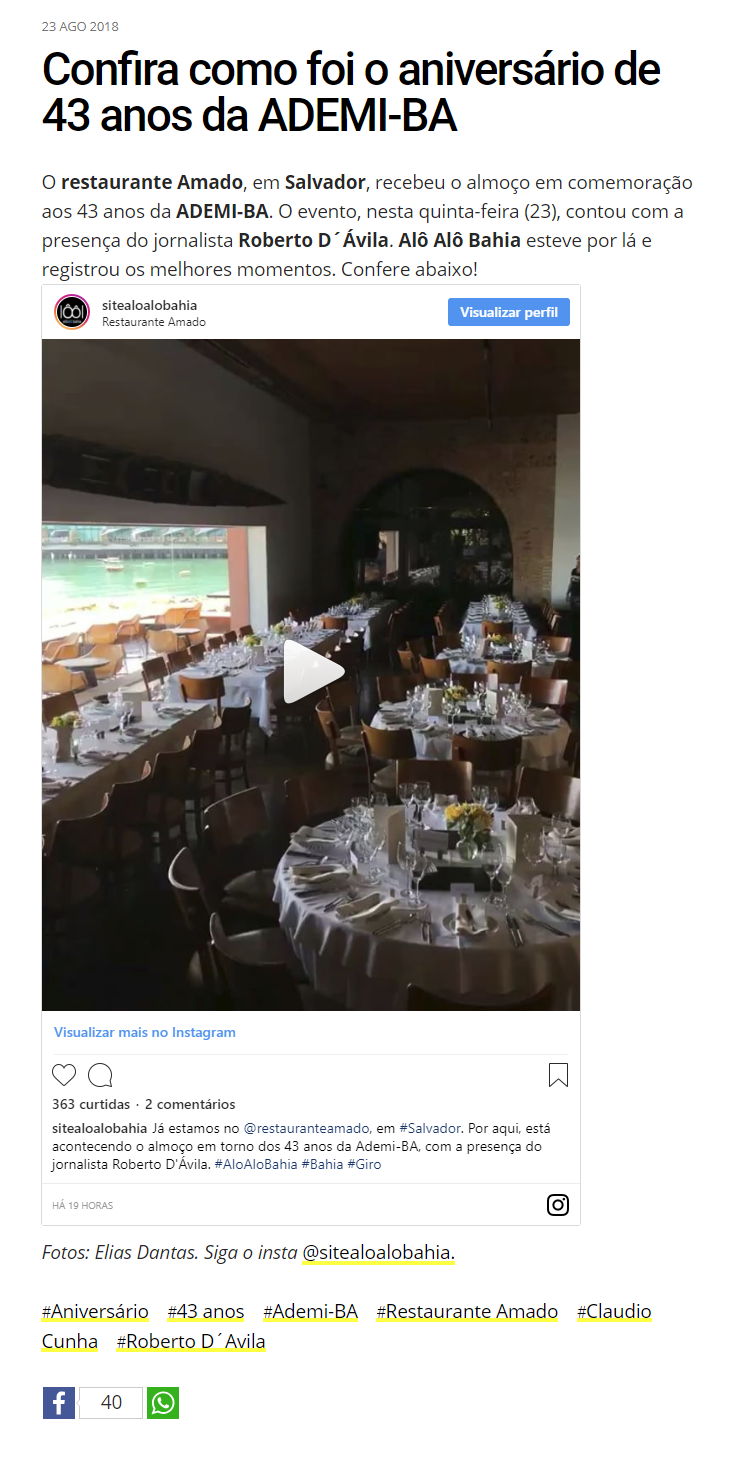Open the @restauranteamado mention link

pos(307,1128)
